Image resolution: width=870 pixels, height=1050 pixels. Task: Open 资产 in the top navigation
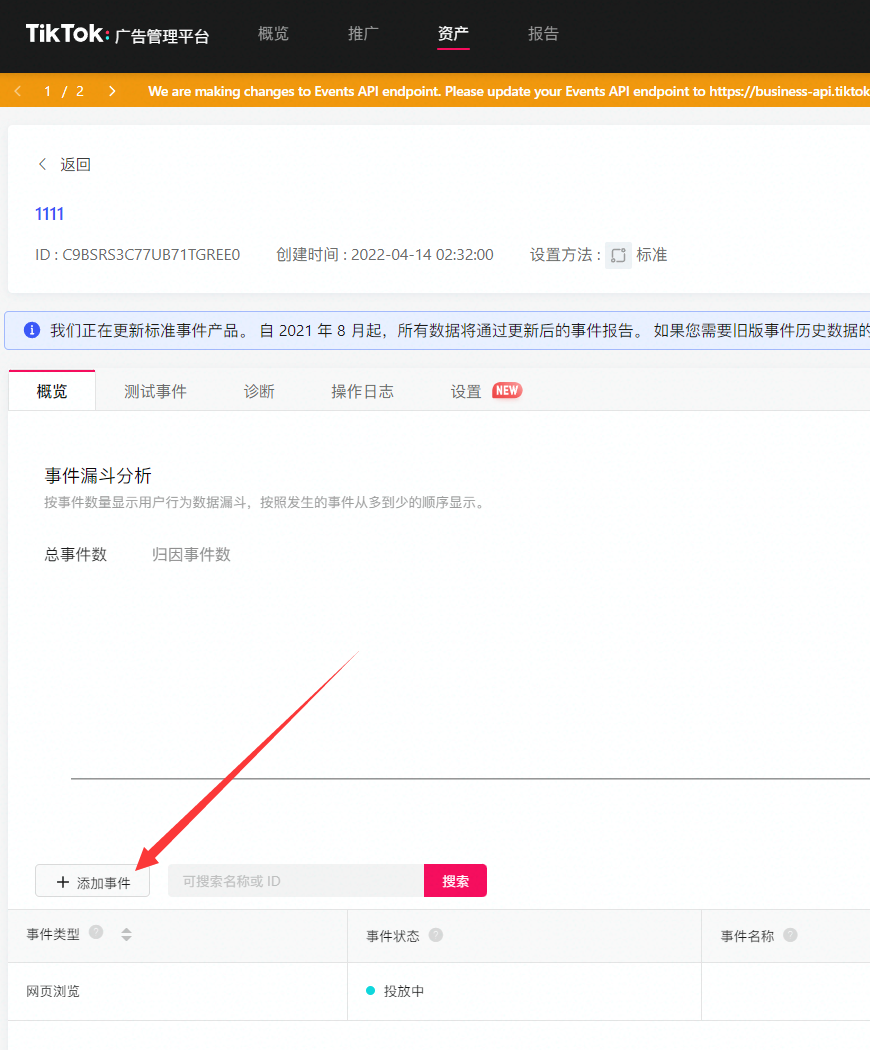(453, 33)
